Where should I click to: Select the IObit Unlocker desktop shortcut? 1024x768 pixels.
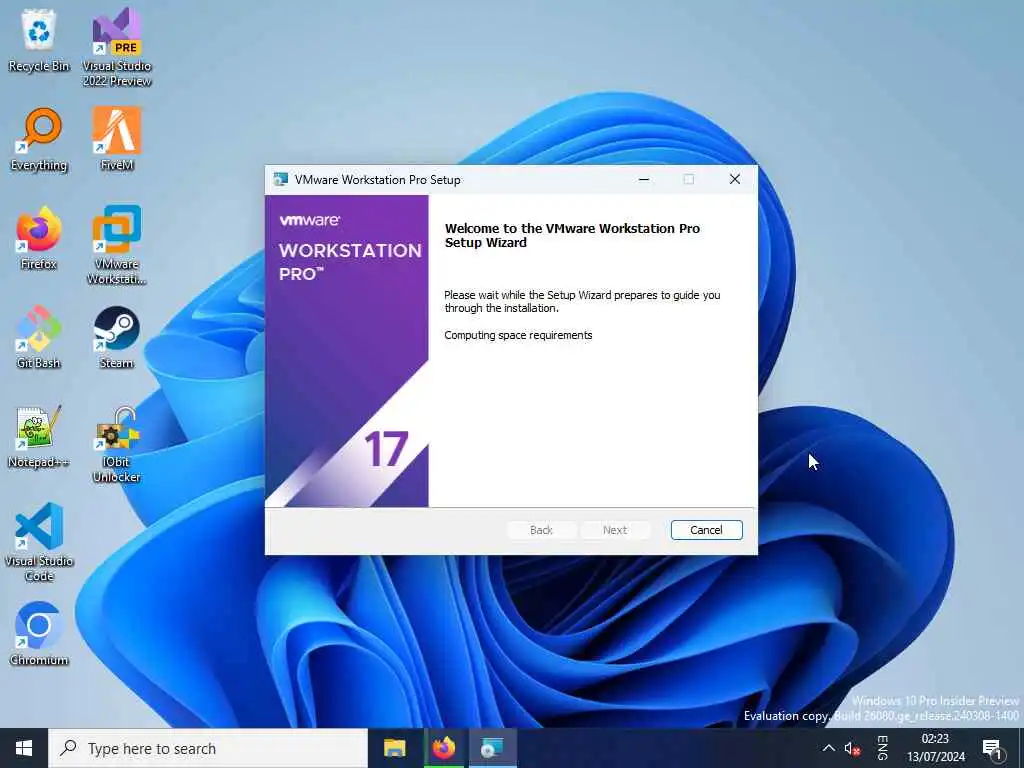pos(117,444)
